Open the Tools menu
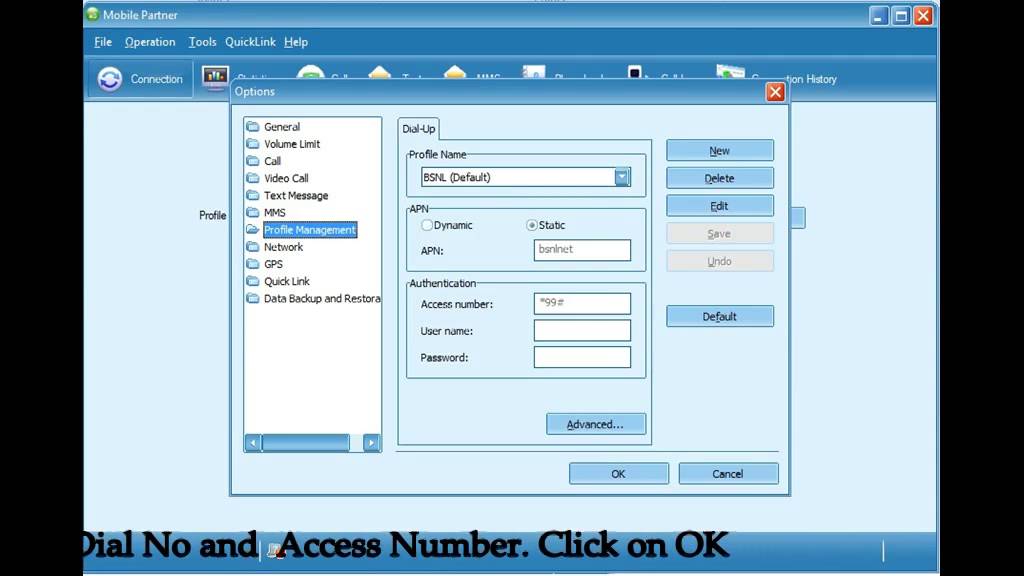The height and width of the screenshot is (576, 1024). tap(202, 42)
